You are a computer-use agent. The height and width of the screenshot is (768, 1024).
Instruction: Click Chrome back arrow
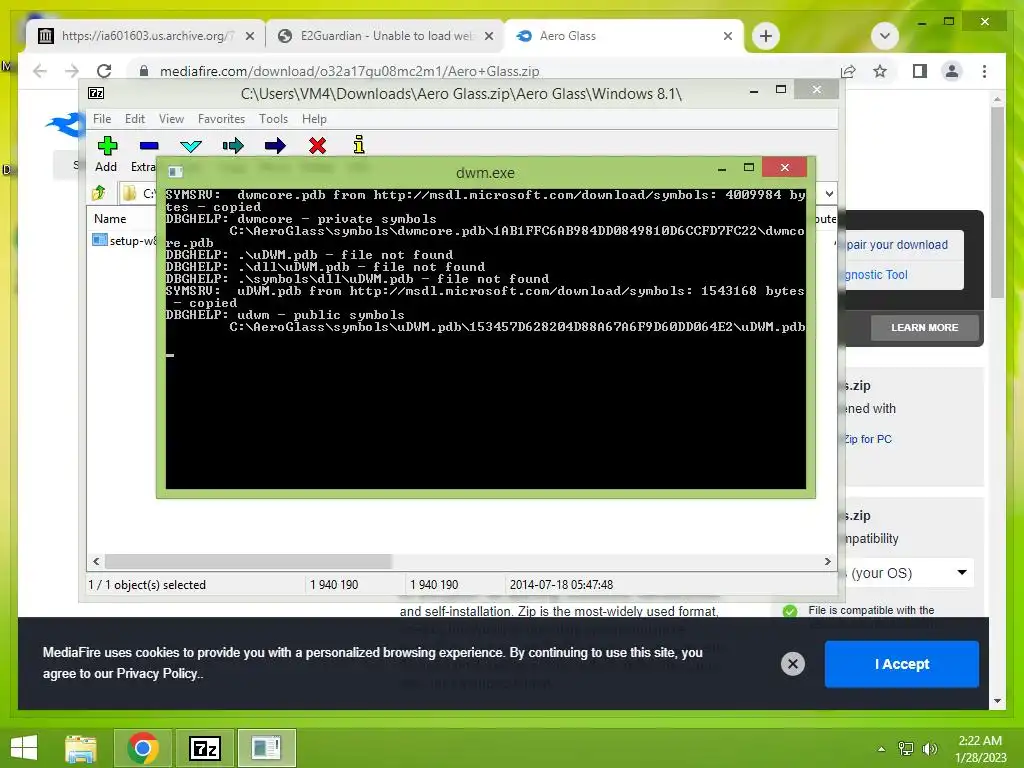[40, 71]
